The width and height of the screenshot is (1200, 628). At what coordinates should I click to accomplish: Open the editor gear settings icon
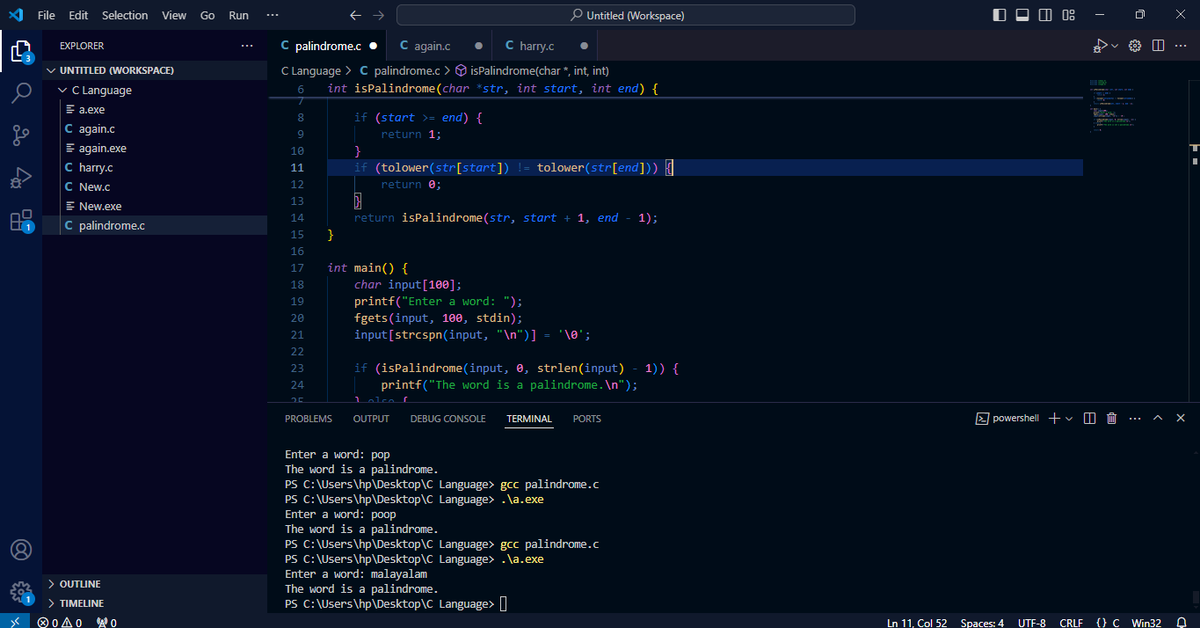pos(1135,46)
